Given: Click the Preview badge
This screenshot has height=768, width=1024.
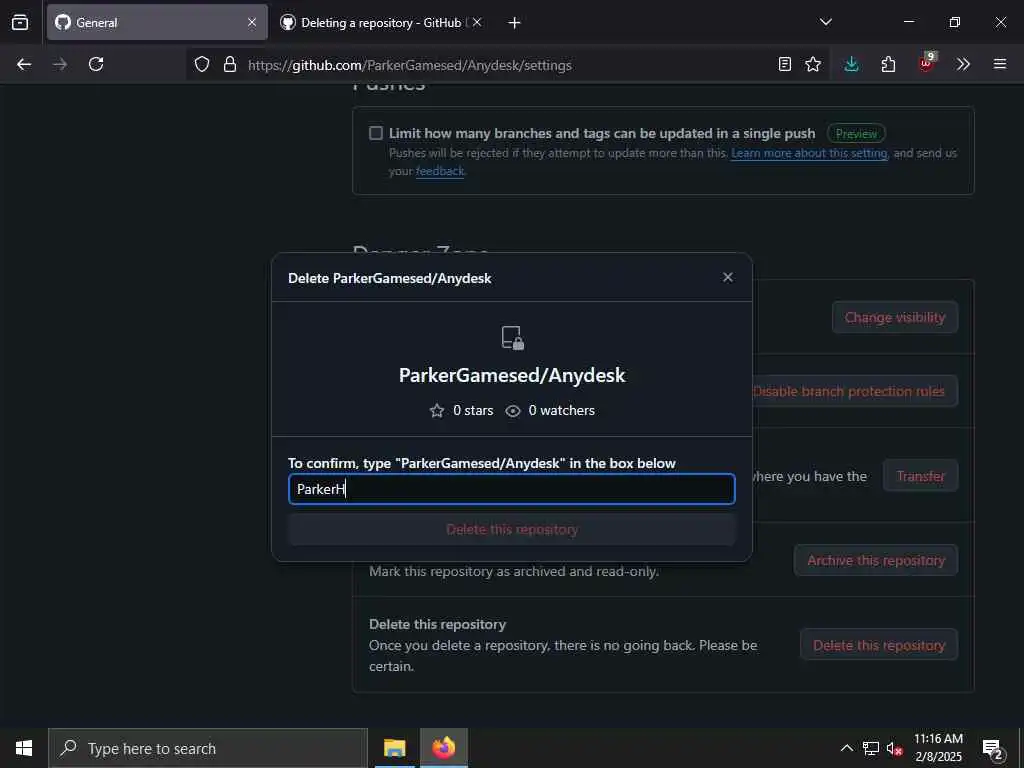Looking at the screenshot, I should [x=856, y=134].
